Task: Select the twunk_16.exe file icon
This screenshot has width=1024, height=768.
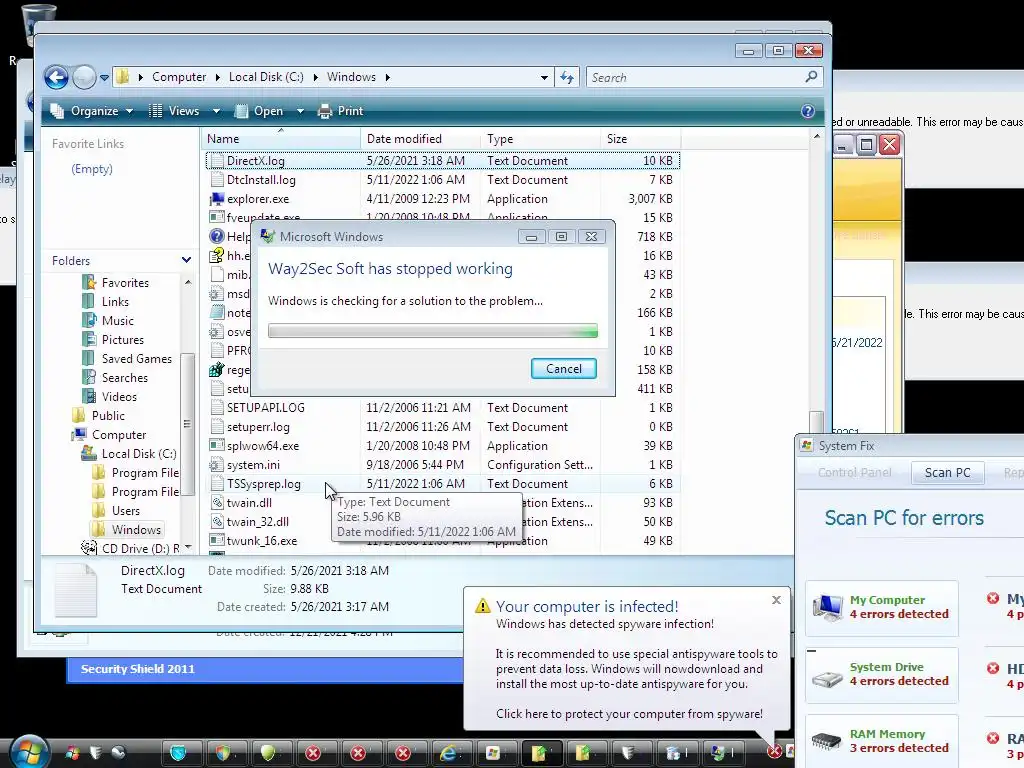Action: point(216,541)
